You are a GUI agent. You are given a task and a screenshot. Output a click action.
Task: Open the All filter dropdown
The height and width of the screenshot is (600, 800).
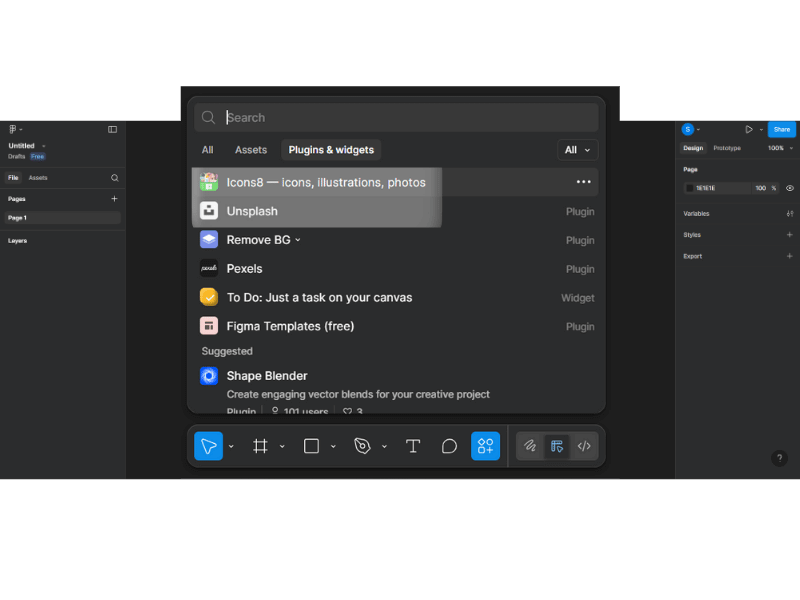(578, 150)
